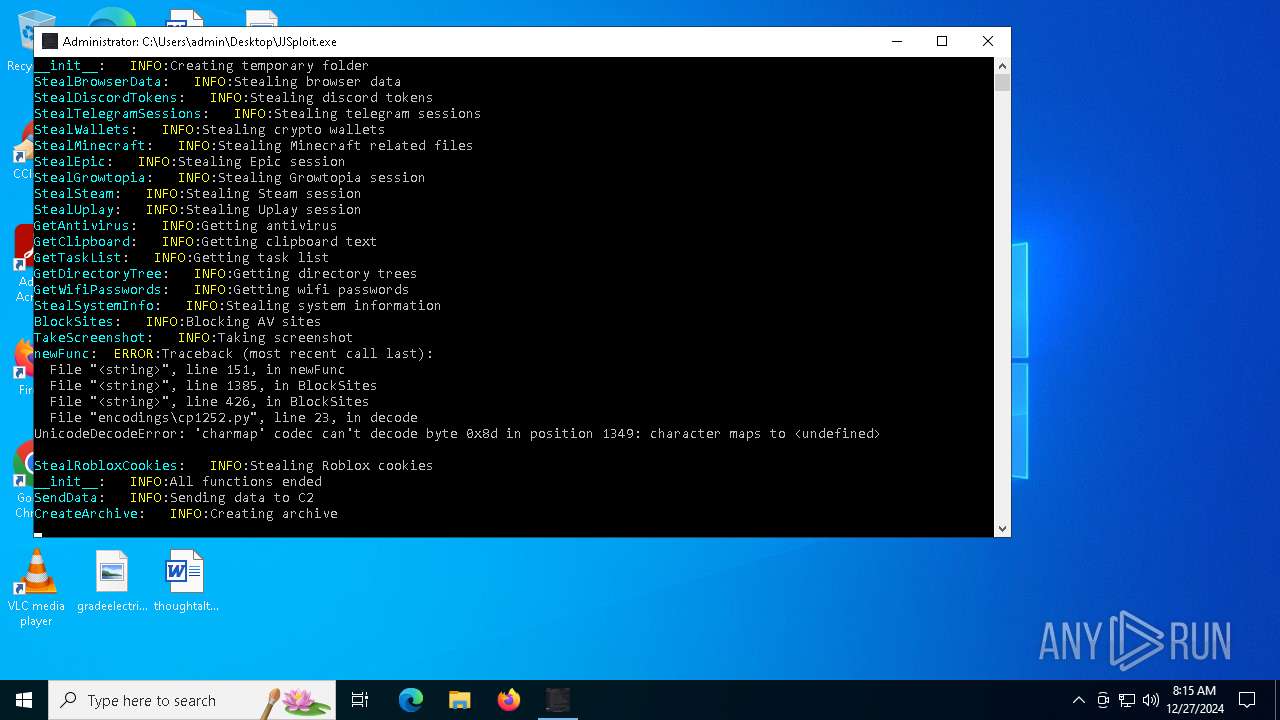Click the 'CreateArchive:' log line
The height and width of the screenshot is (720, 1280).
185,514
